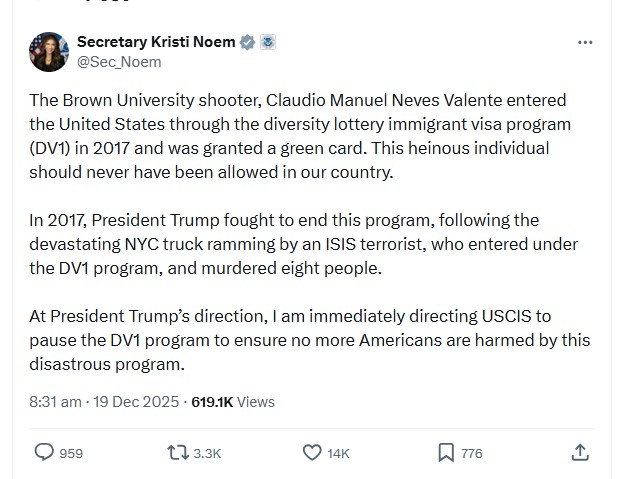Click the 959 replies count
The image size is (637, 479).
tap(71, 453)
